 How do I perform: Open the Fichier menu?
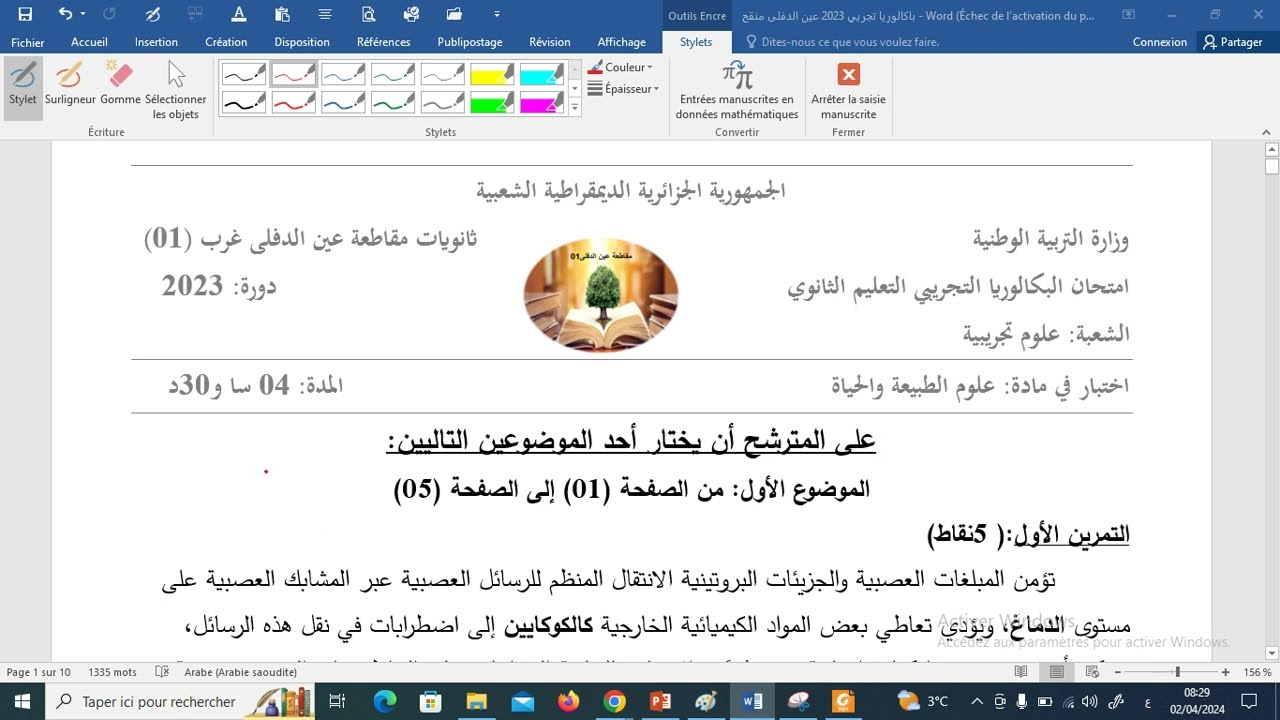28,42
